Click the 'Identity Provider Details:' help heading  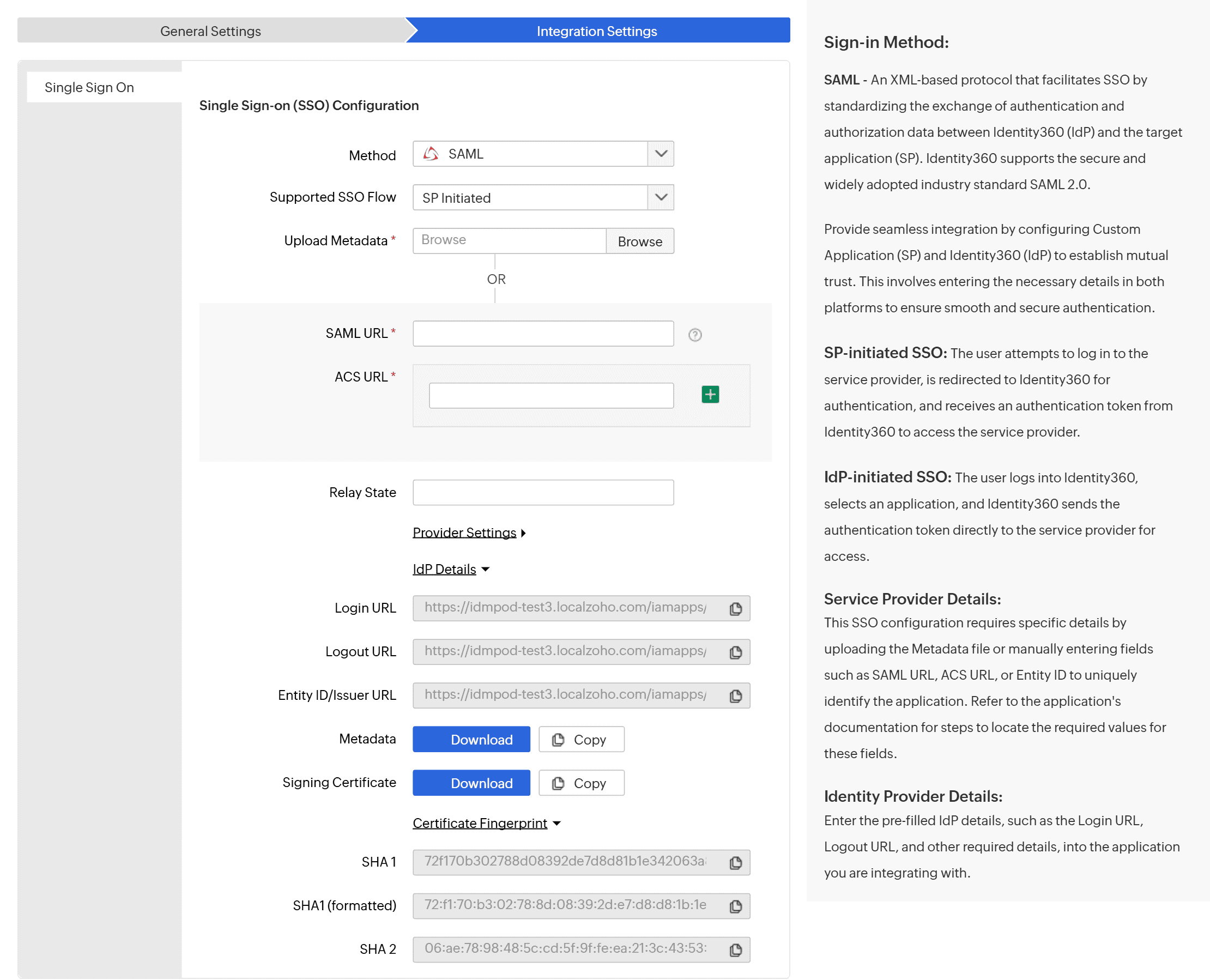912,796
